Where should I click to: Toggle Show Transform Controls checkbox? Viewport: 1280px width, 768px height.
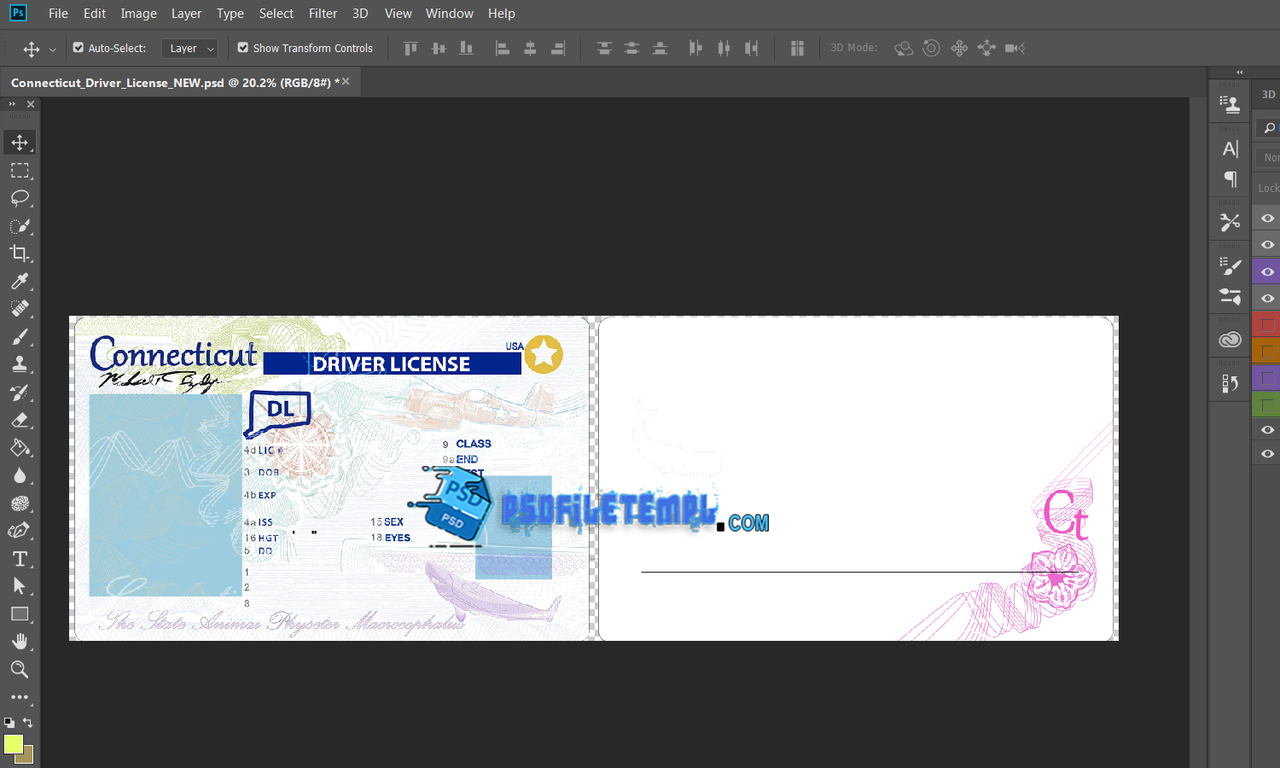coord(242,47)
